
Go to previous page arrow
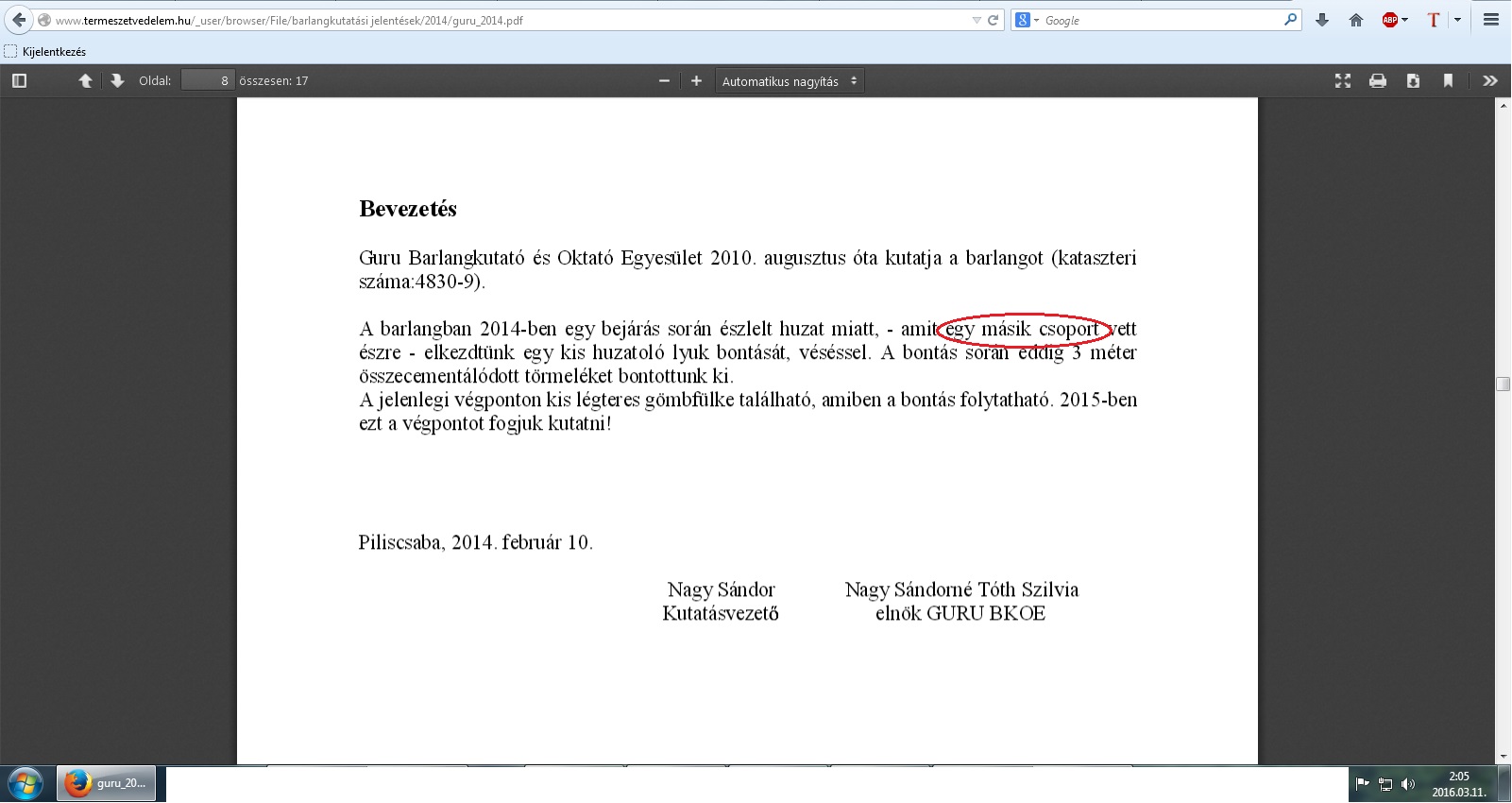(x=85, y=81)
